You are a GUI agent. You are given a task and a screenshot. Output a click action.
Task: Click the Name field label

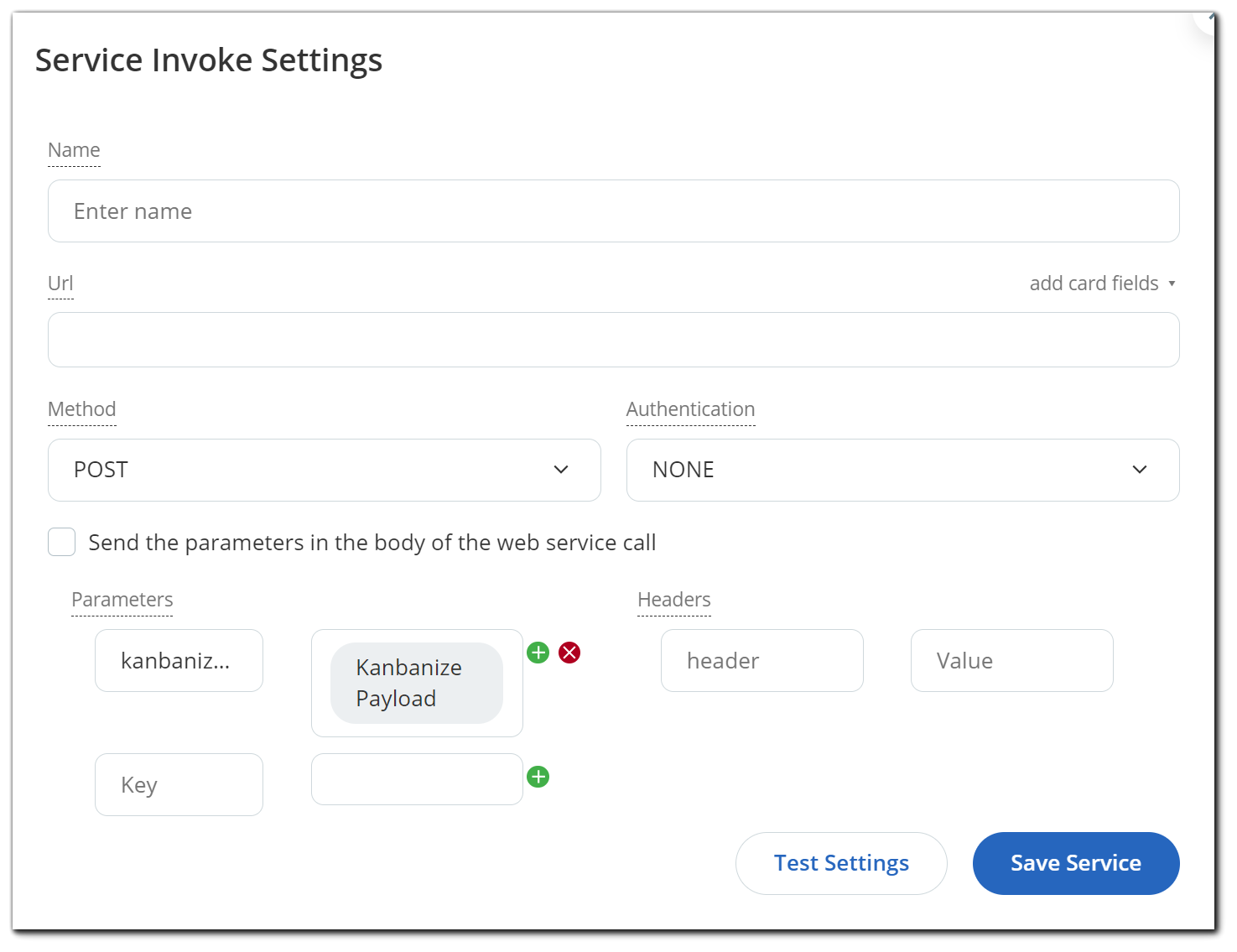click(74, 150)
